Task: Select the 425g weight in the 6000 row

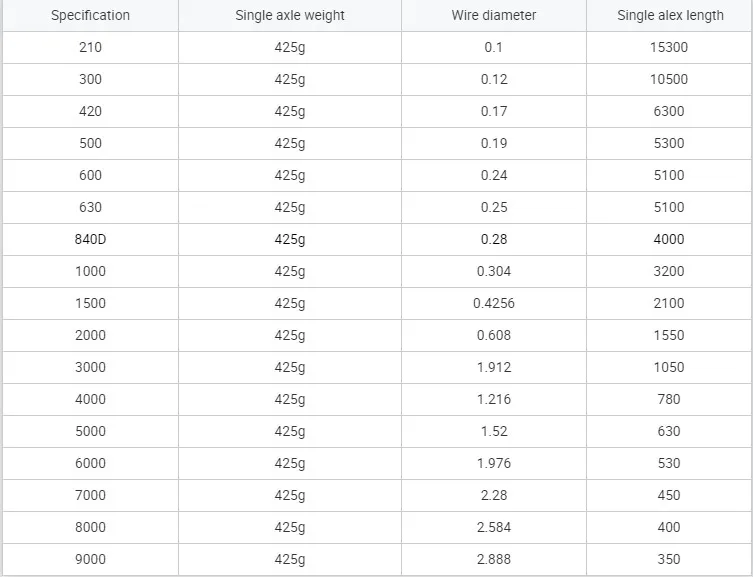Action: pyautogui.click(x=290, y=463)
